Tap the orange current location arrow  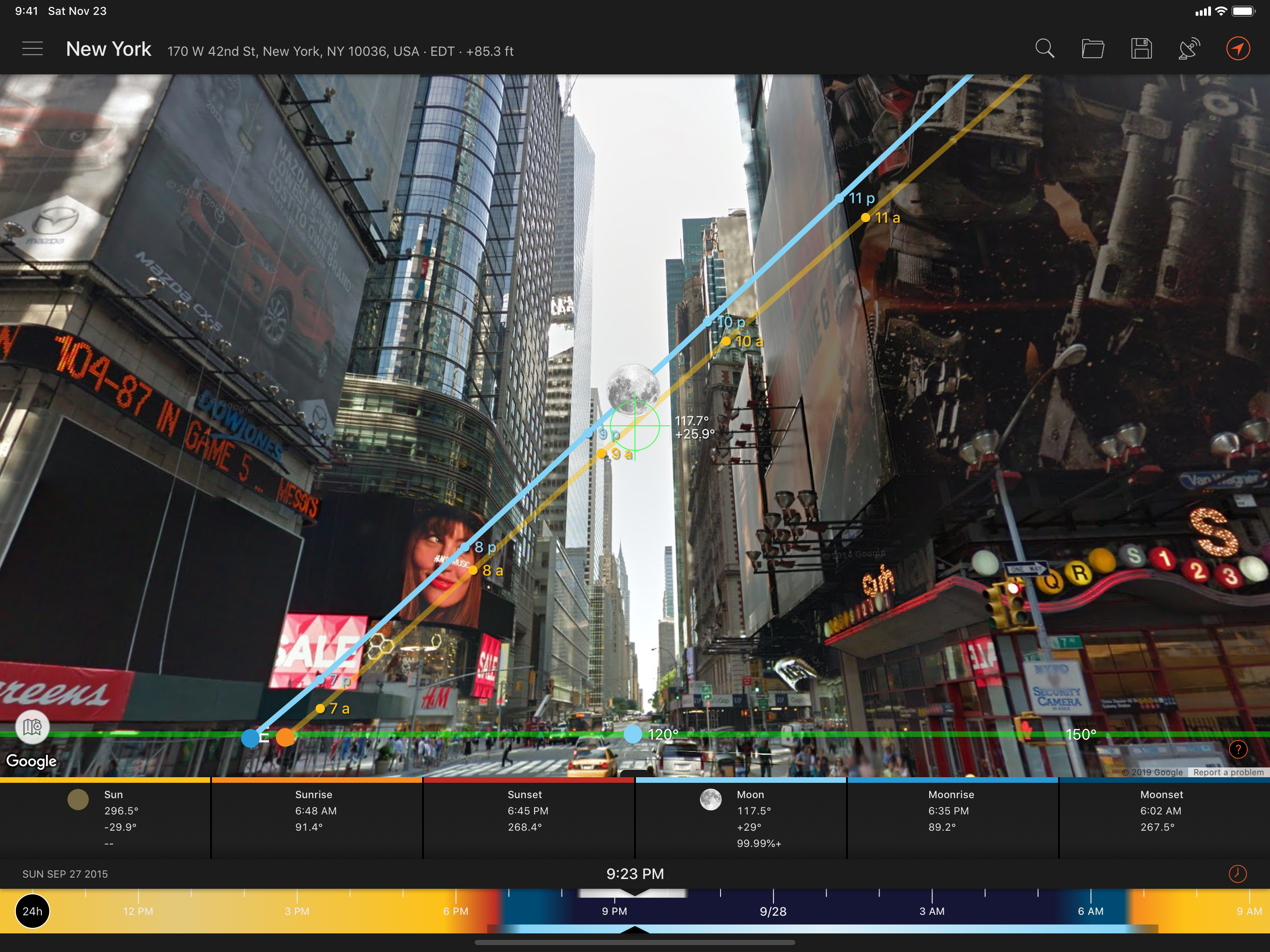coord(1238,49)
